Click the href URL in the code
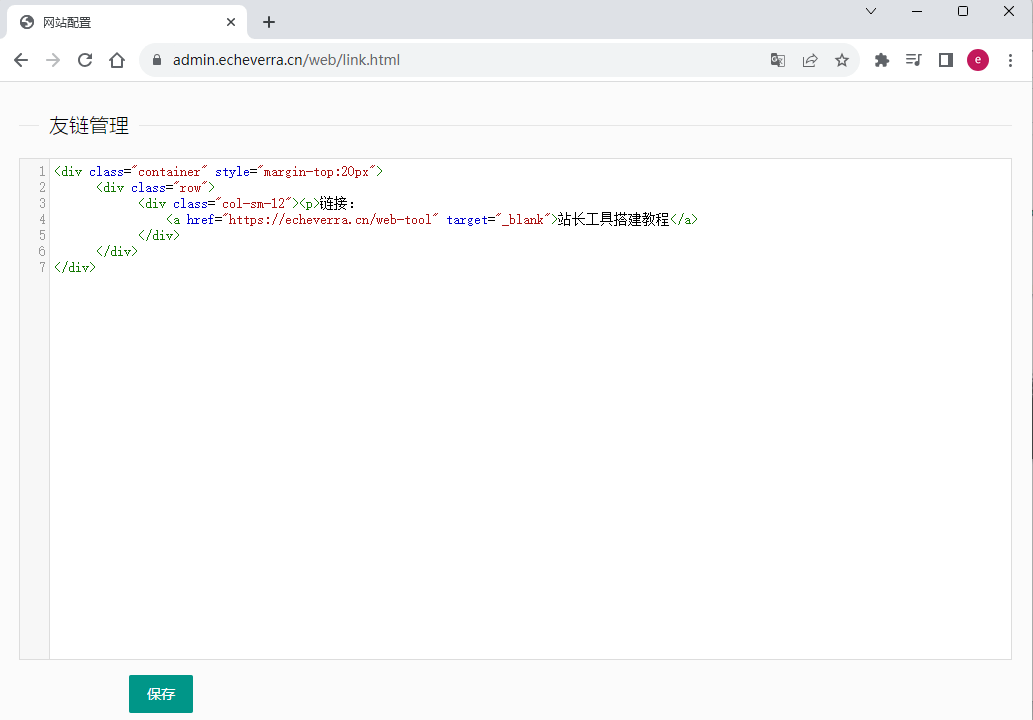The height and width of the screenshot is (720, 1033). click(330, 219)
